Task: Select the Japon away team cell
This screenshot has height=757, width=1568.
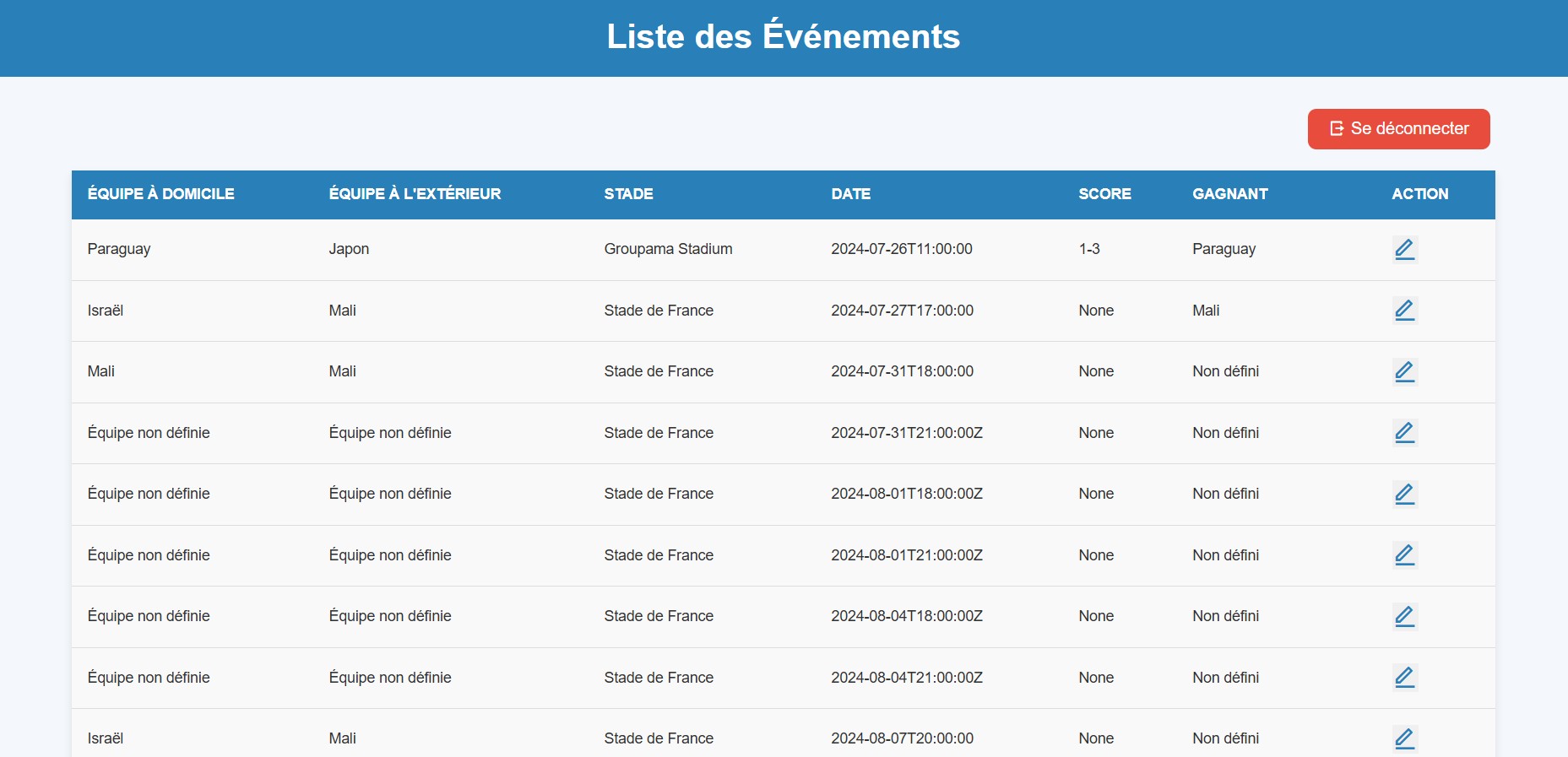Action: tap(349, 249)
